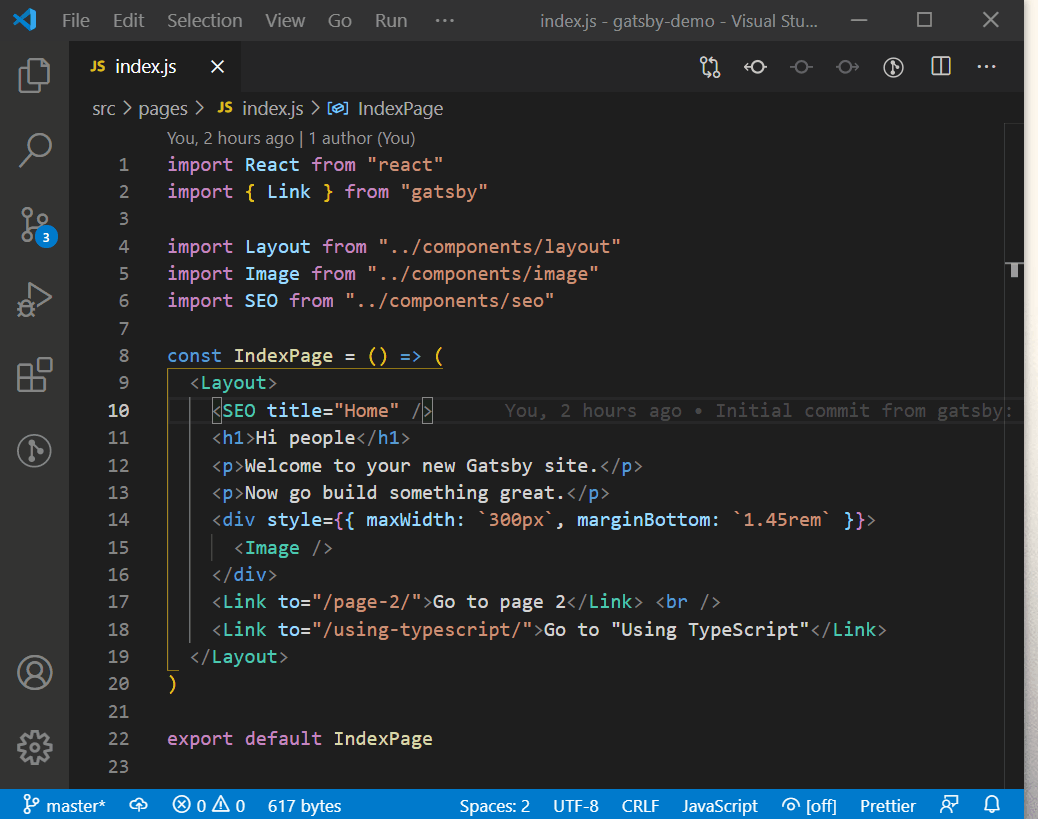
Task: Click the compare changes icon in editor toolbar
Action: pos(710,67)
